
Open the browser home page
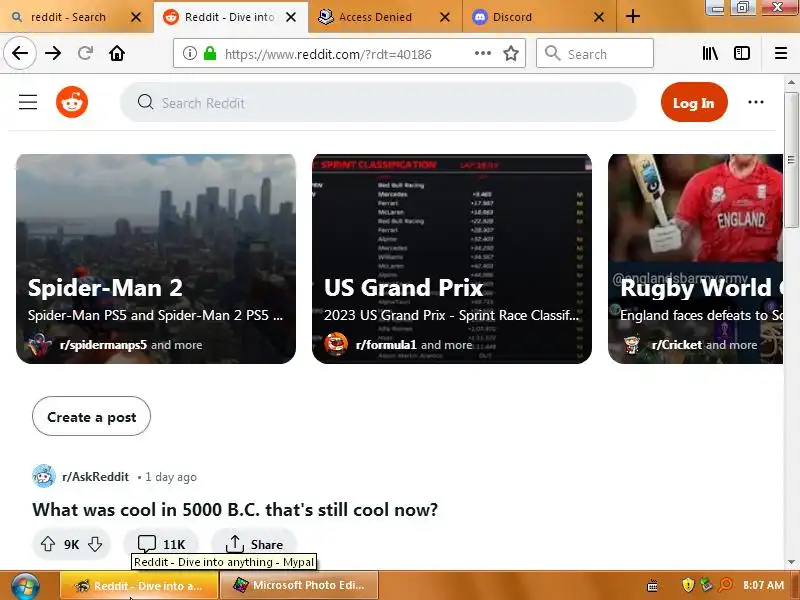[117, 53]
